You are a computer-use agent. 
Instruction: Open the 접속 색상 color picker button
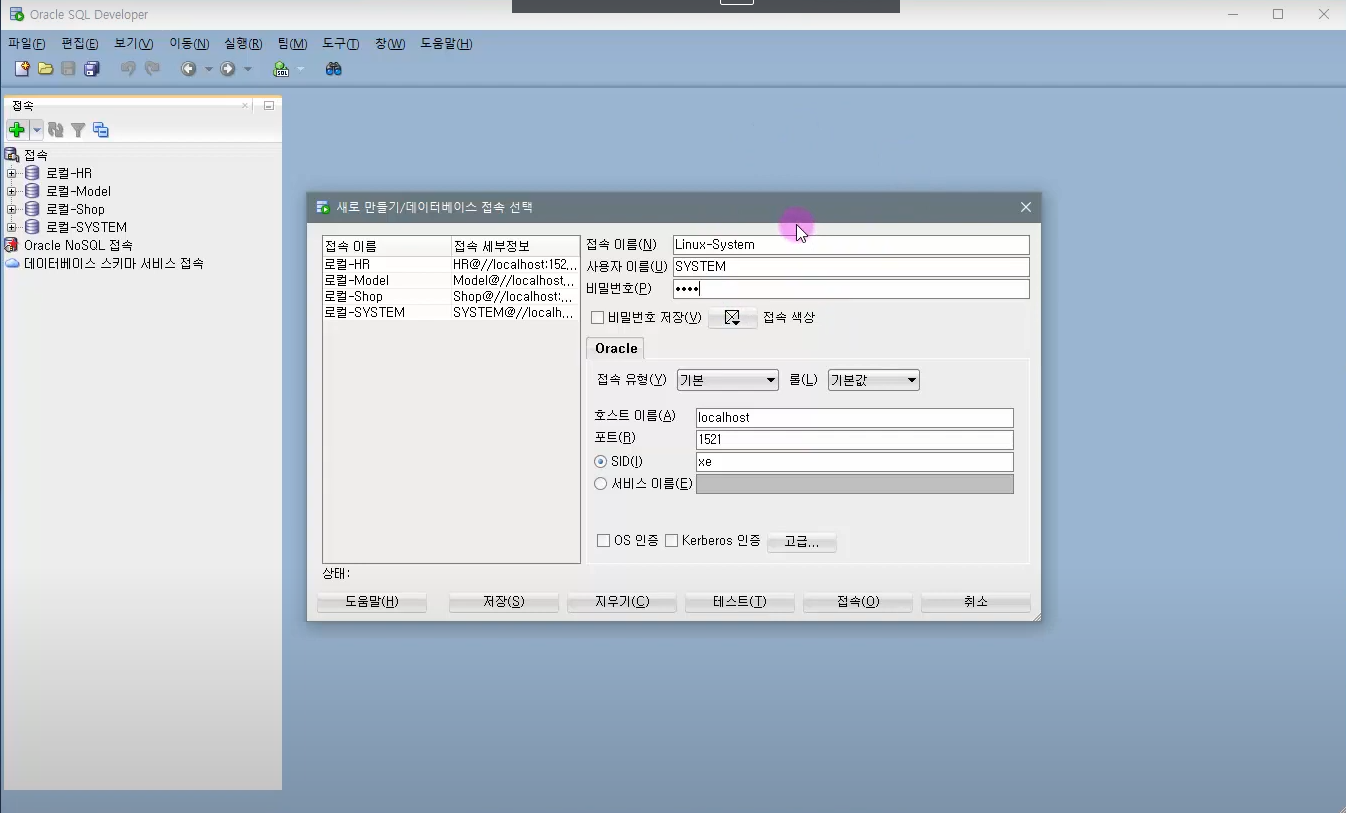(x=732, y=318)
